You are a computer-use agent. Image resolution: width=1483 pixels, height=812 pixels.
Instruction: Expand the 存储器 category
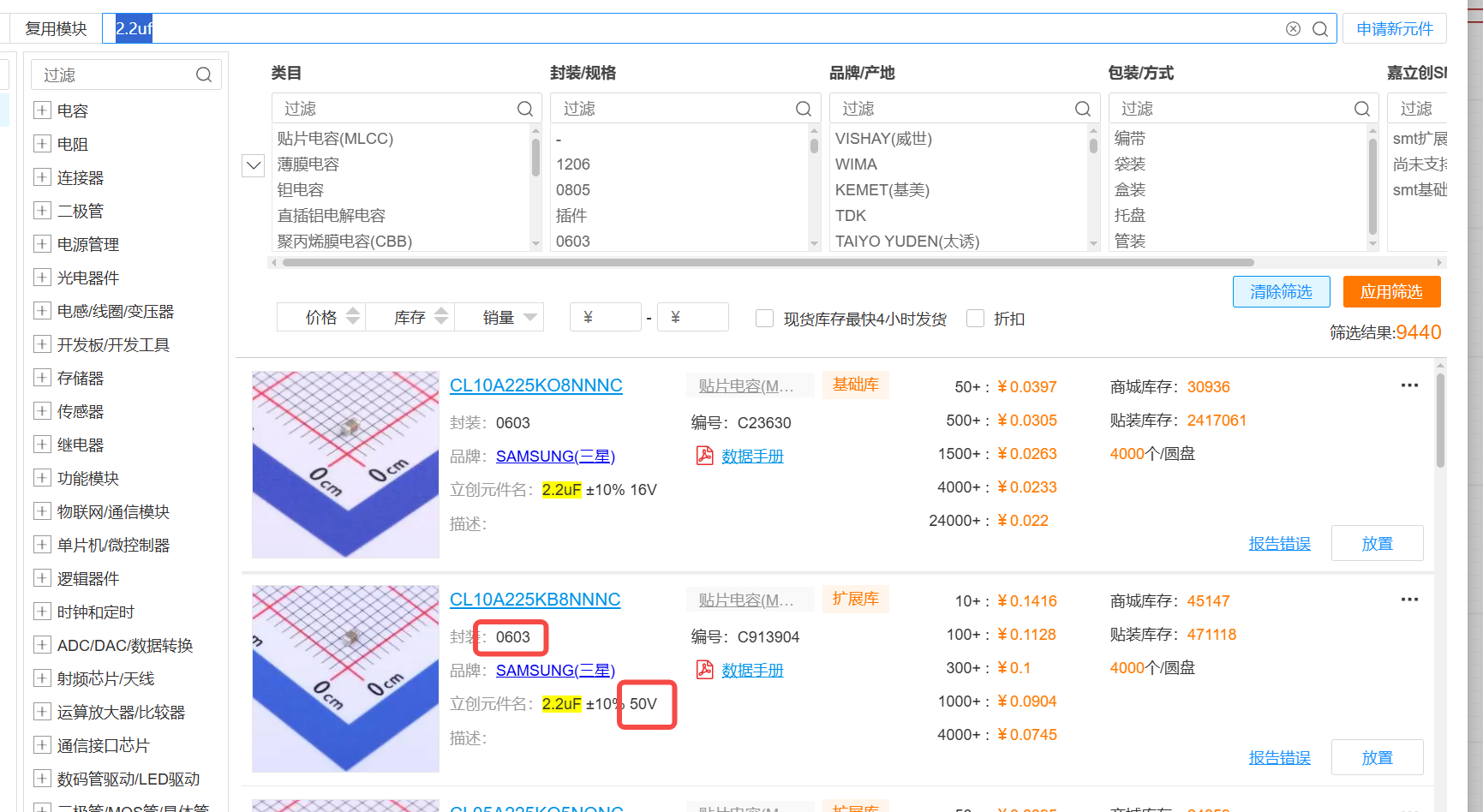coord(42,377)
